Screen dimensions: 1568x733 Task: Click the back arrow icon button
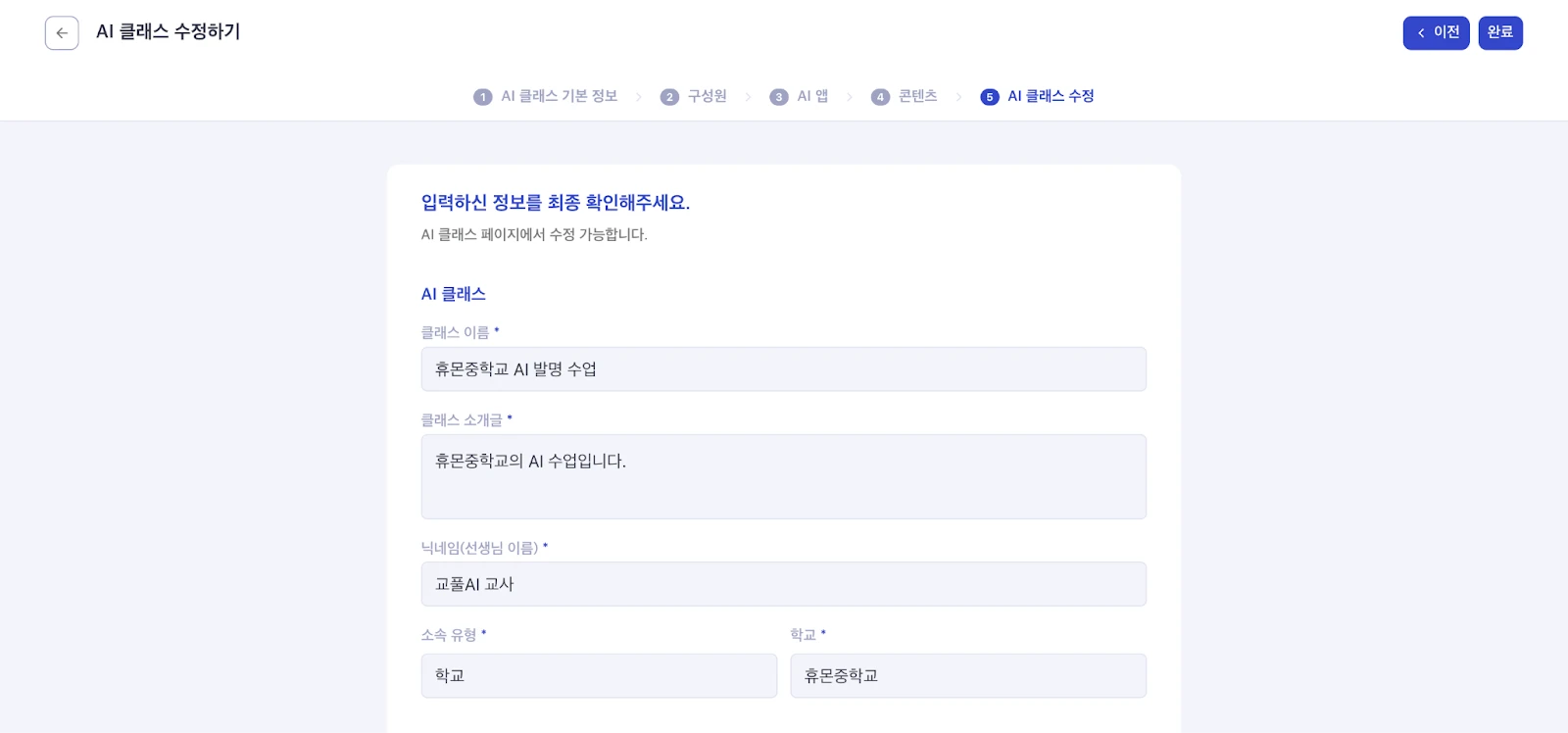pos(62,33)
